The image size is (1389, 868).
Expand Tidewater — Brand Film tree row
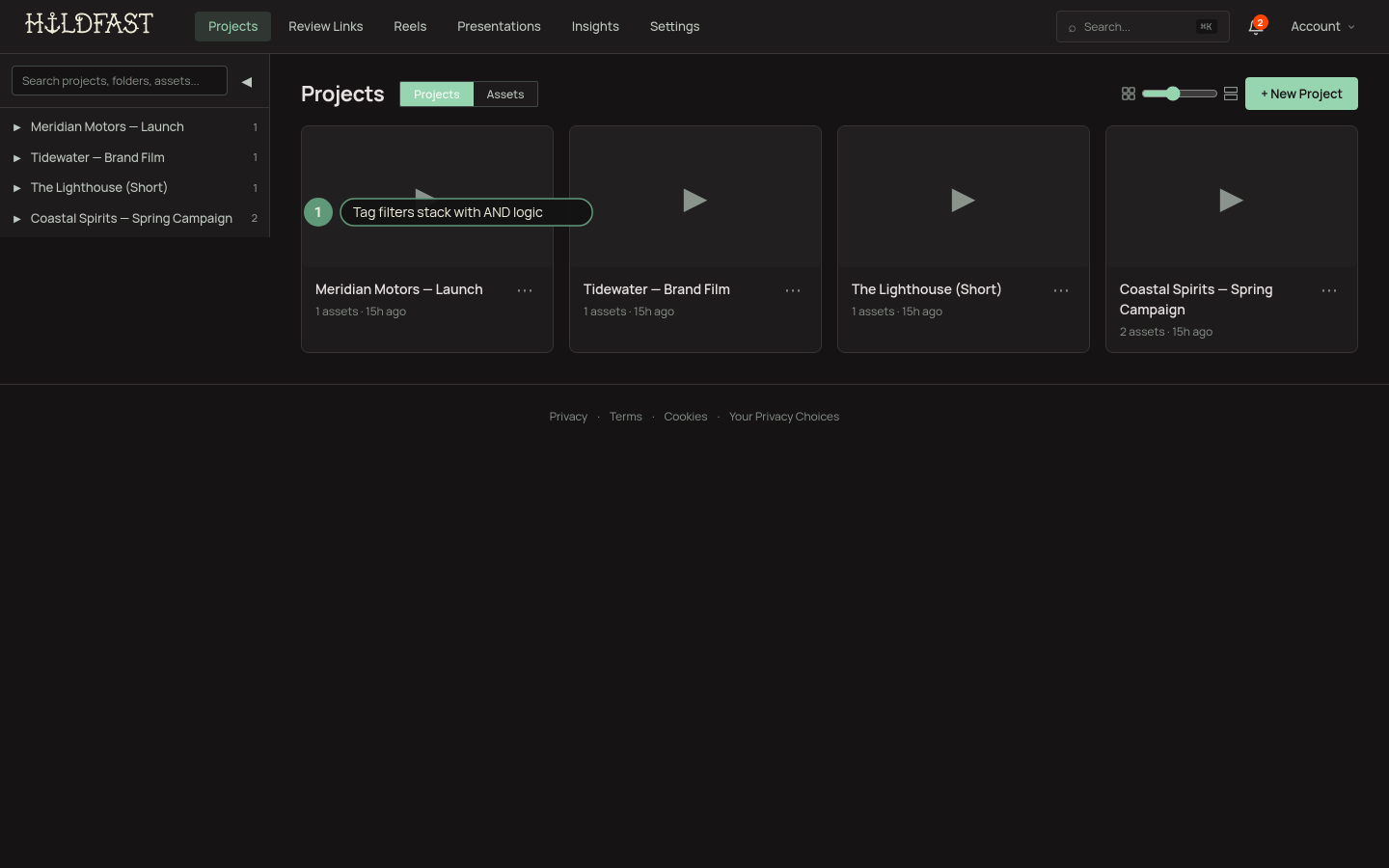pos(16,158)
